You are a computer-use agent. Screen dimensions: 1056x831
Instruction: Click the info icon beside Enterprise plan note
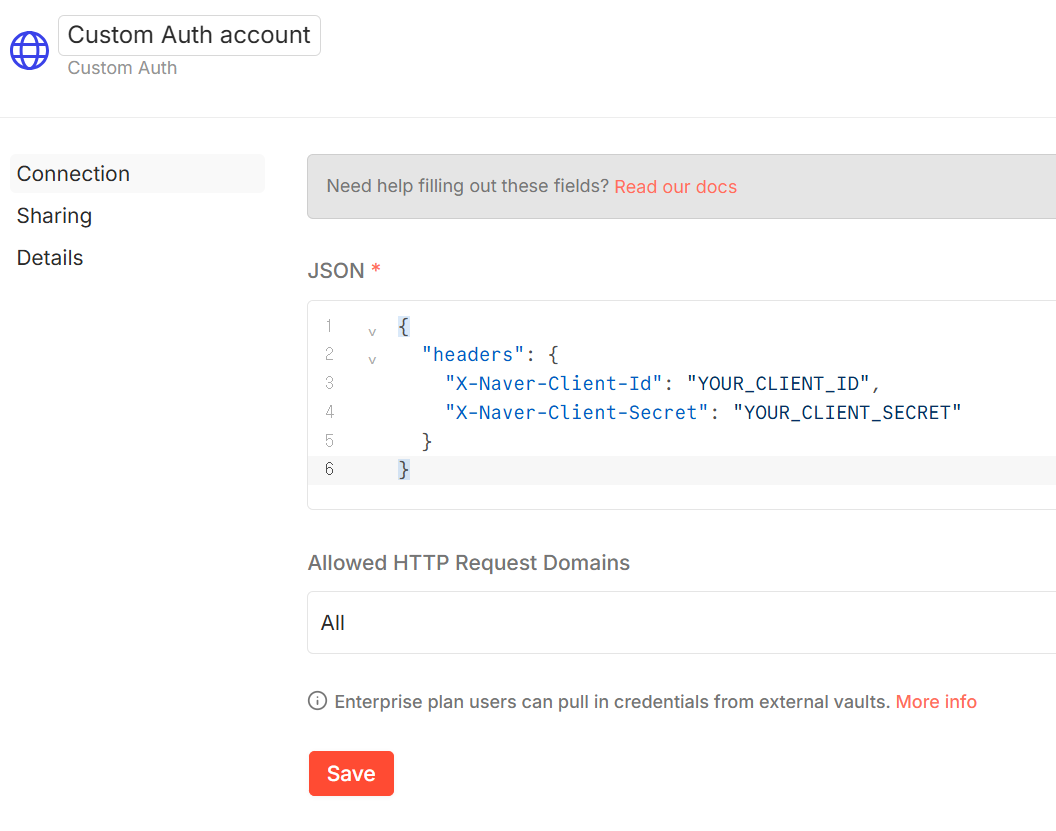[x=317, y=701]
